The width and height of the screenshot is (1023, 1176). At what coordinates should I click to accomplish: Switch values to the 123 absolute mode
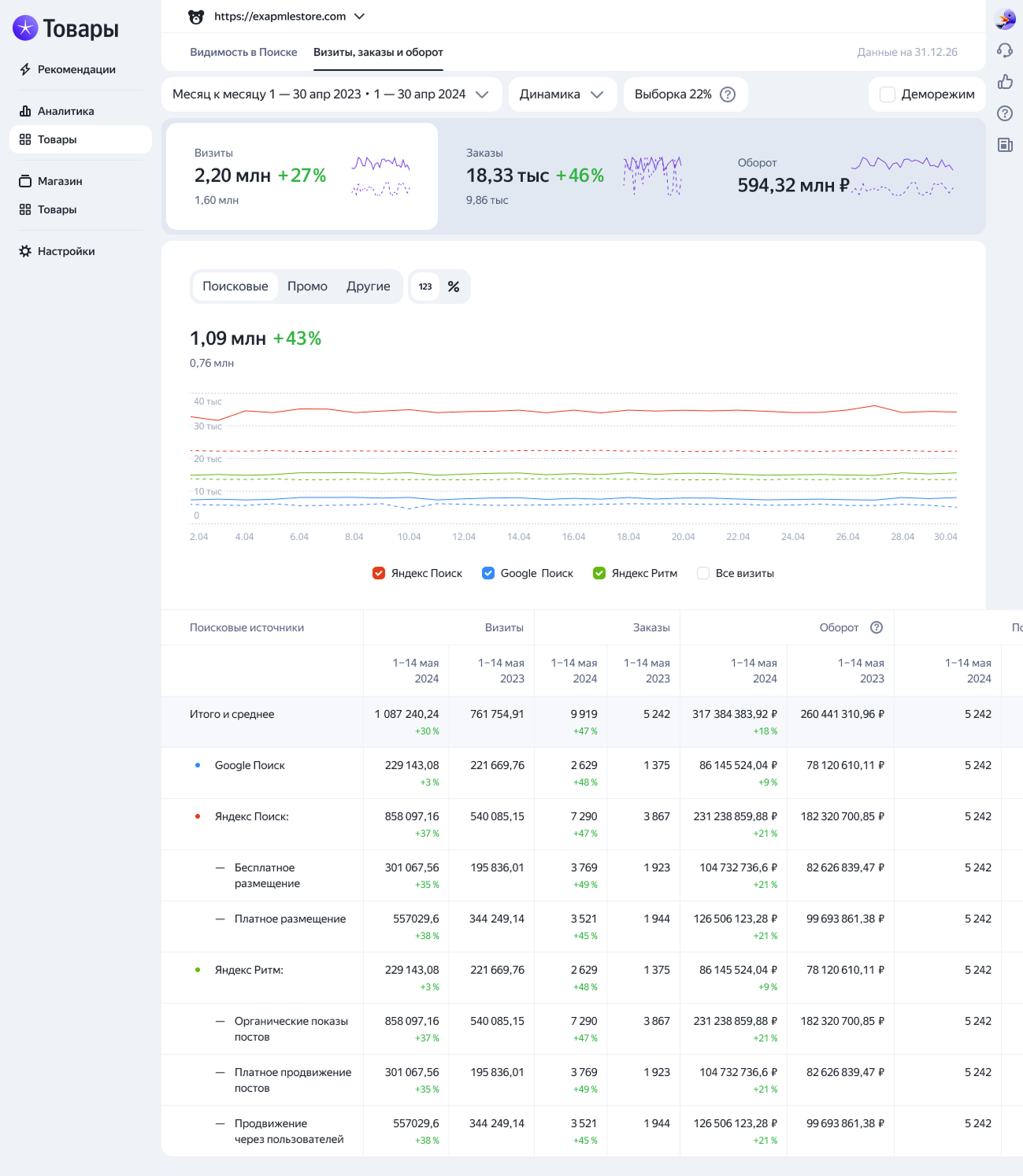(425, 287)
